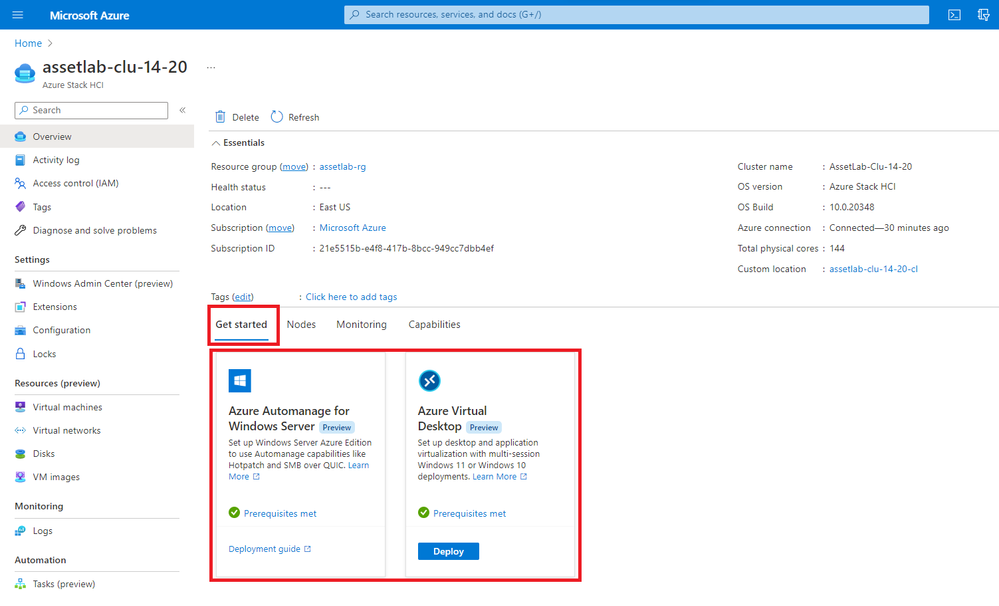Open the assetlab-rg resource group link
Image resolution: width=999 pixels, height=606 pixels.
(x=343, y=166)
